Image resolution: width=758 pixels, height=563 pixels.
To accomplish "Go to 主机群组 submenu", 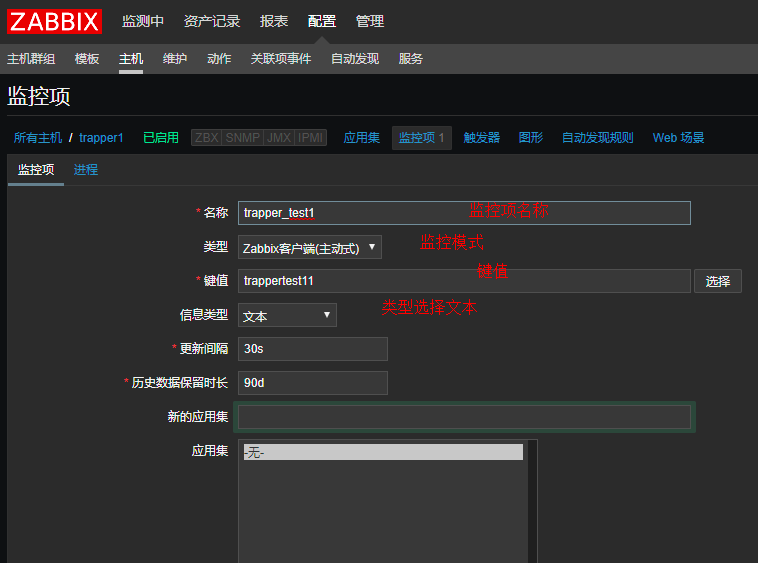I will click(31, 59).
